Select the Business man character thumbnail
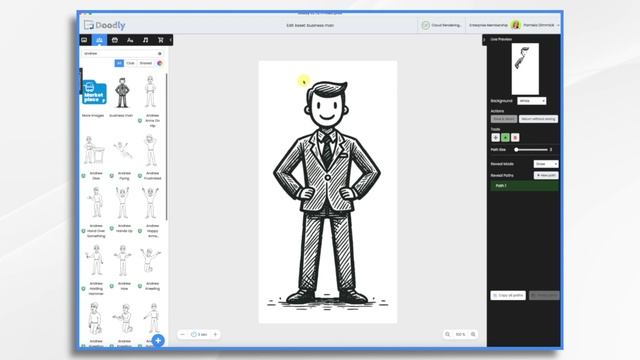 (122, 93)
